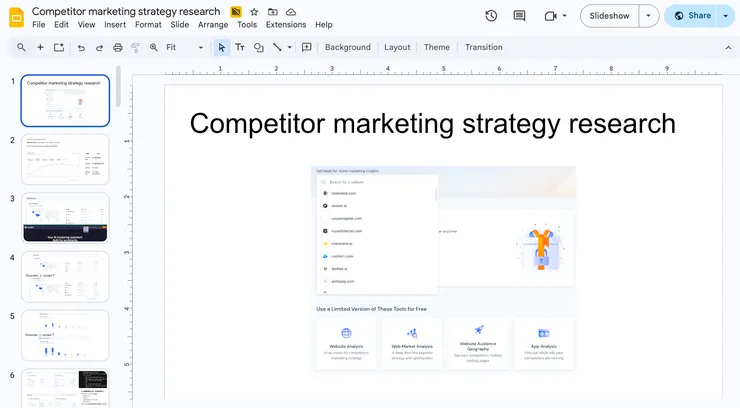Select the line tool
This screenshot has height=408, width=740.
[278, 47]
